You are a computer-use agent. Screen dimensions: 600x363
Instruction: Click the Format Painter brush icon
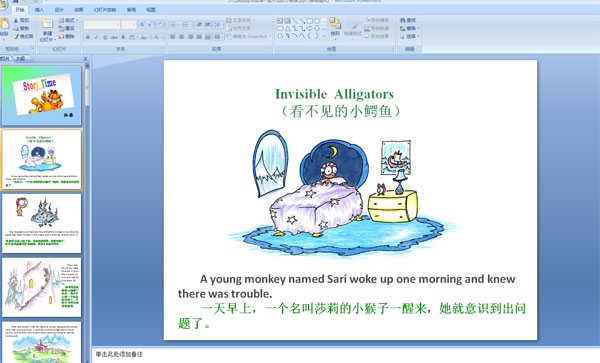pyautogui.click(x=16, y=36)
